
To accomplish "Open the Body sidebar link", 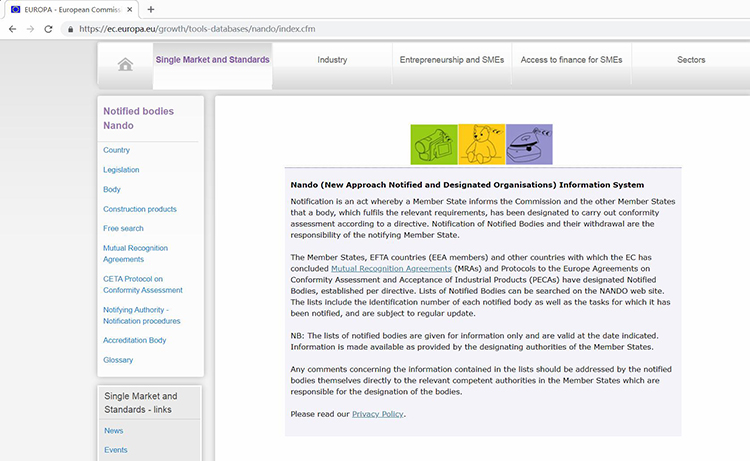I will click(111, 189).
